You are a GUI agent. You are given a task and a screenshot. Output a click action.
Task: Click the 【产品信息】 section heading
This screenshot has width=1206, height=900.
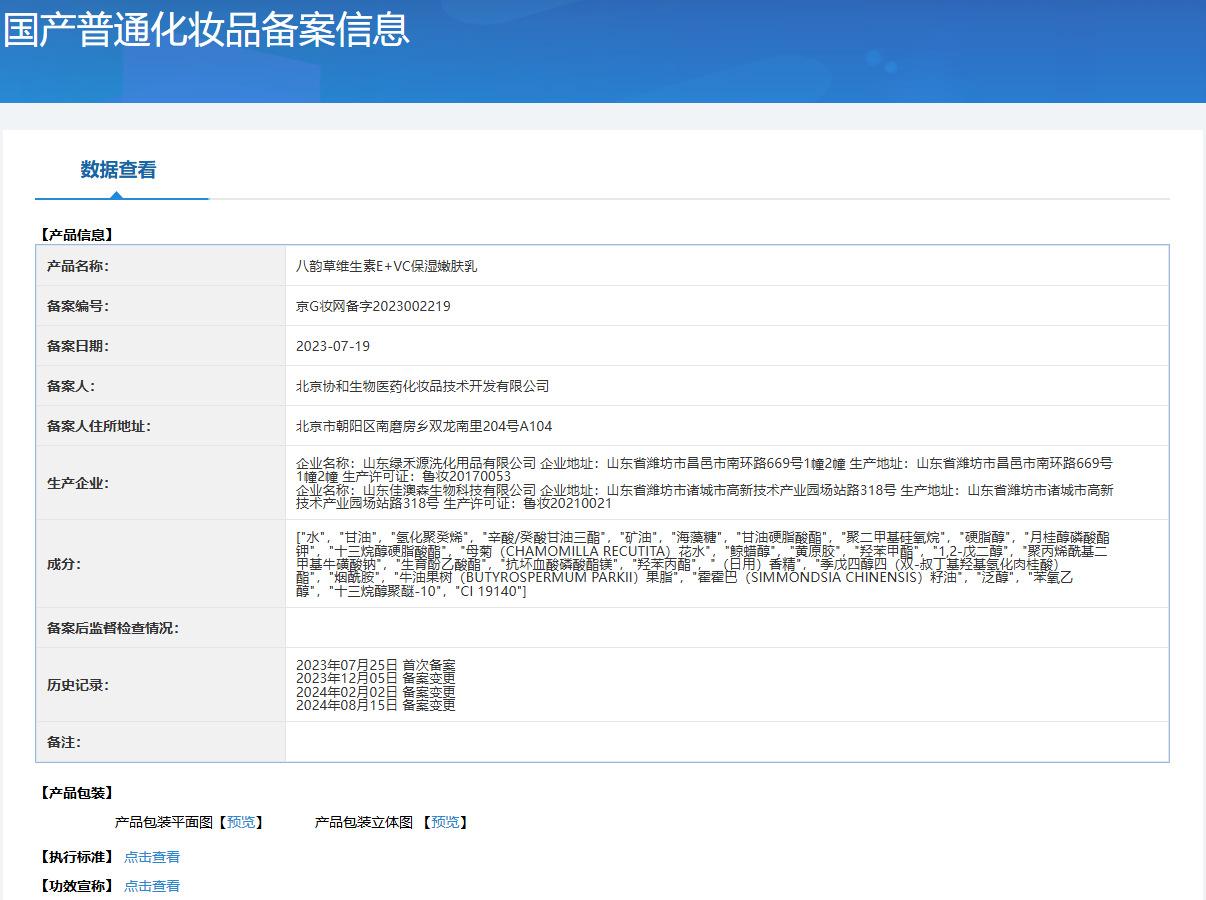[77, 235]
